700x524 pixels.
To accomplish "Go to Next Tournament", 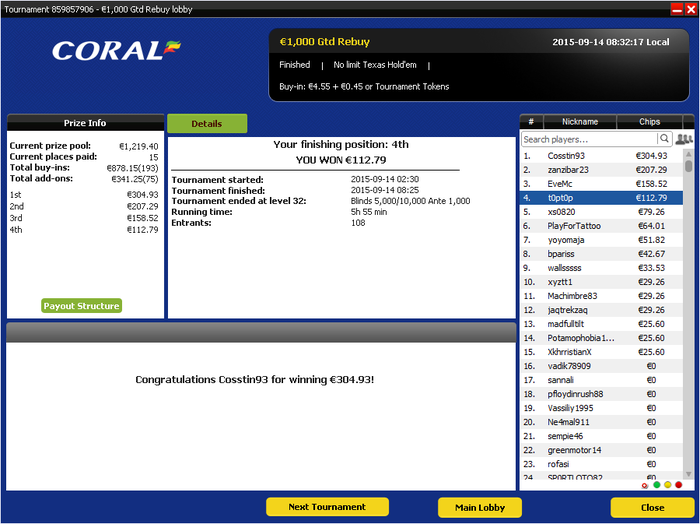I will [x=327, y=507].
